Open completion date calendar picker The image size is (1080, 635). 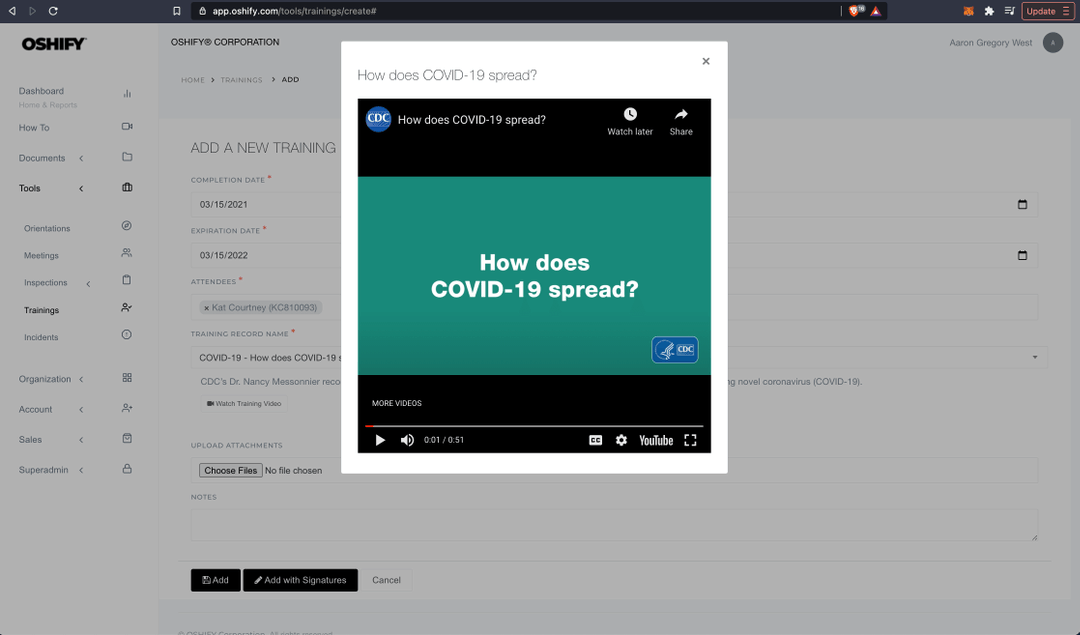(x=1022, y=205)
